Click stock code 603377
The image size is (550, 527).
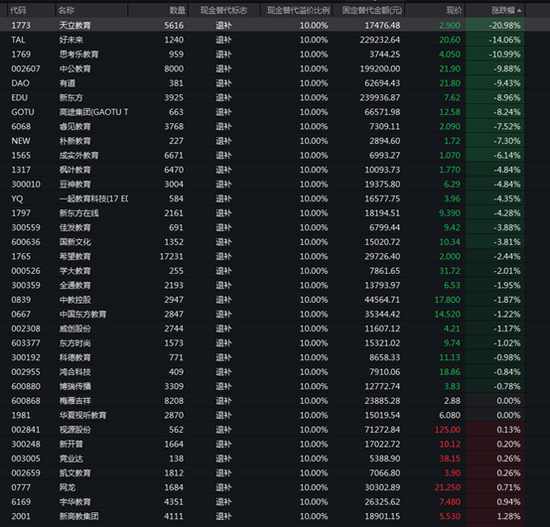tap(26, 343)
